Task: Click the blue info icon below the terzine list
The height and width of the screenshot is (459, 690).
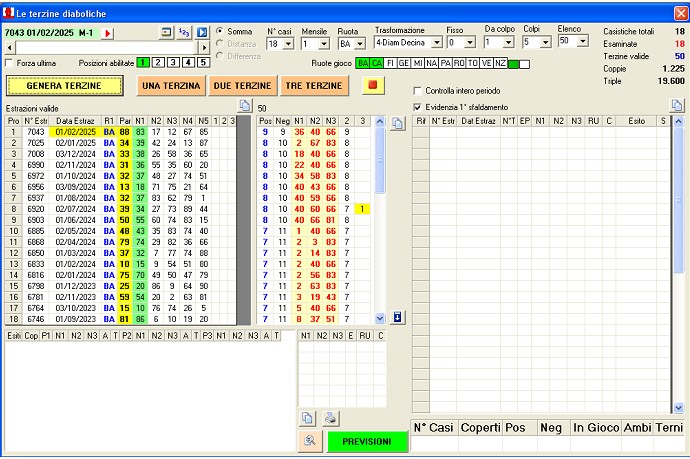Action: pos(397,317)
